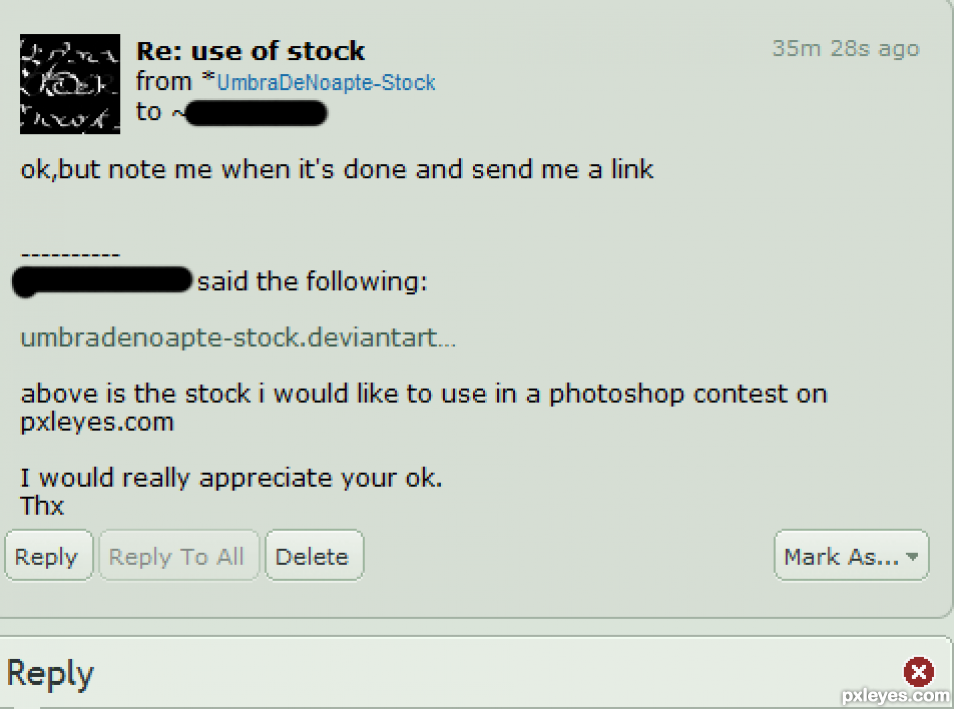Click the "35m 28s ago" timestamp

[x=846, y=49]
